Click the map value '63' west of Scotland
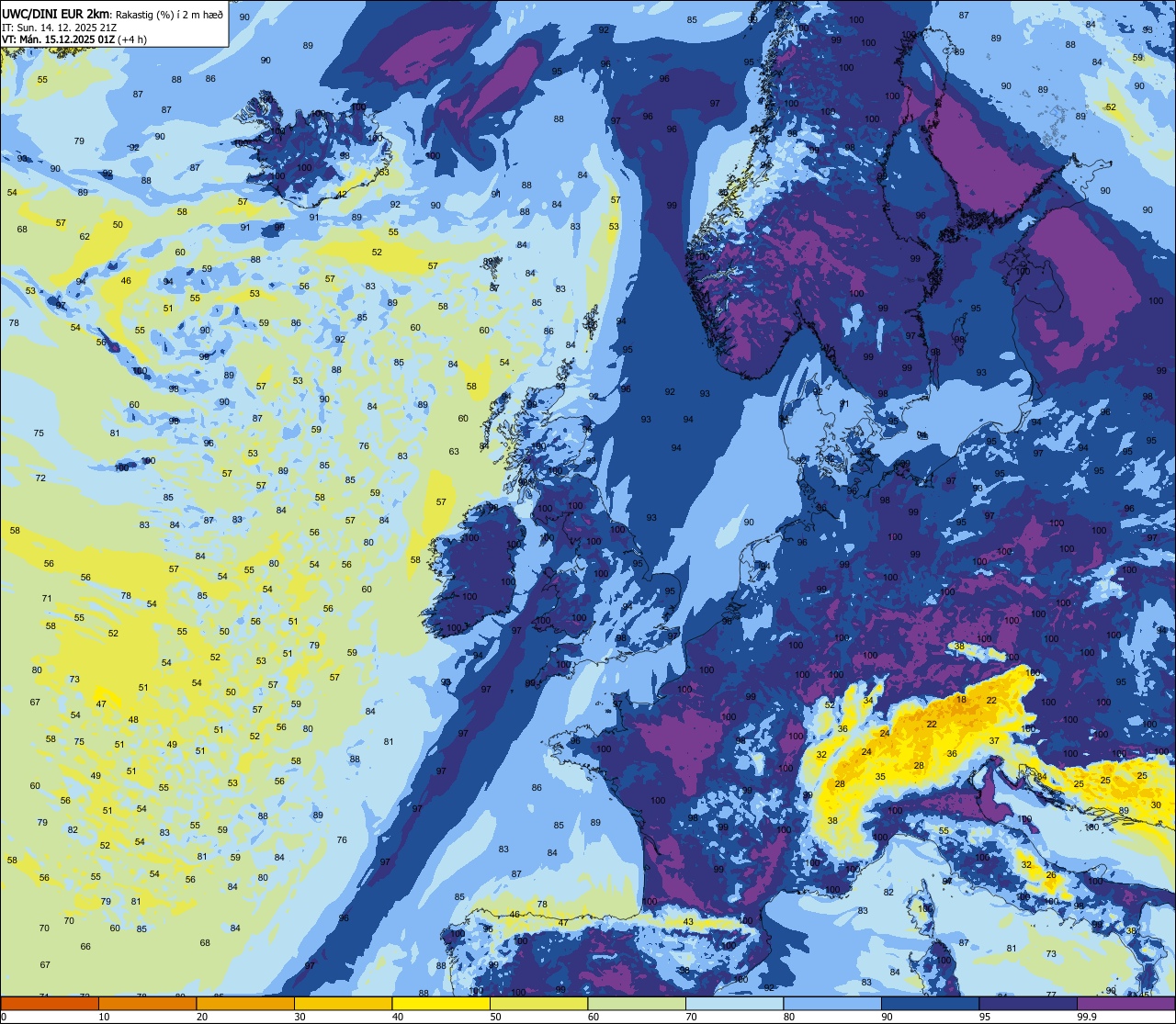Viewport: 1176px width, 1024px height. 454,452
